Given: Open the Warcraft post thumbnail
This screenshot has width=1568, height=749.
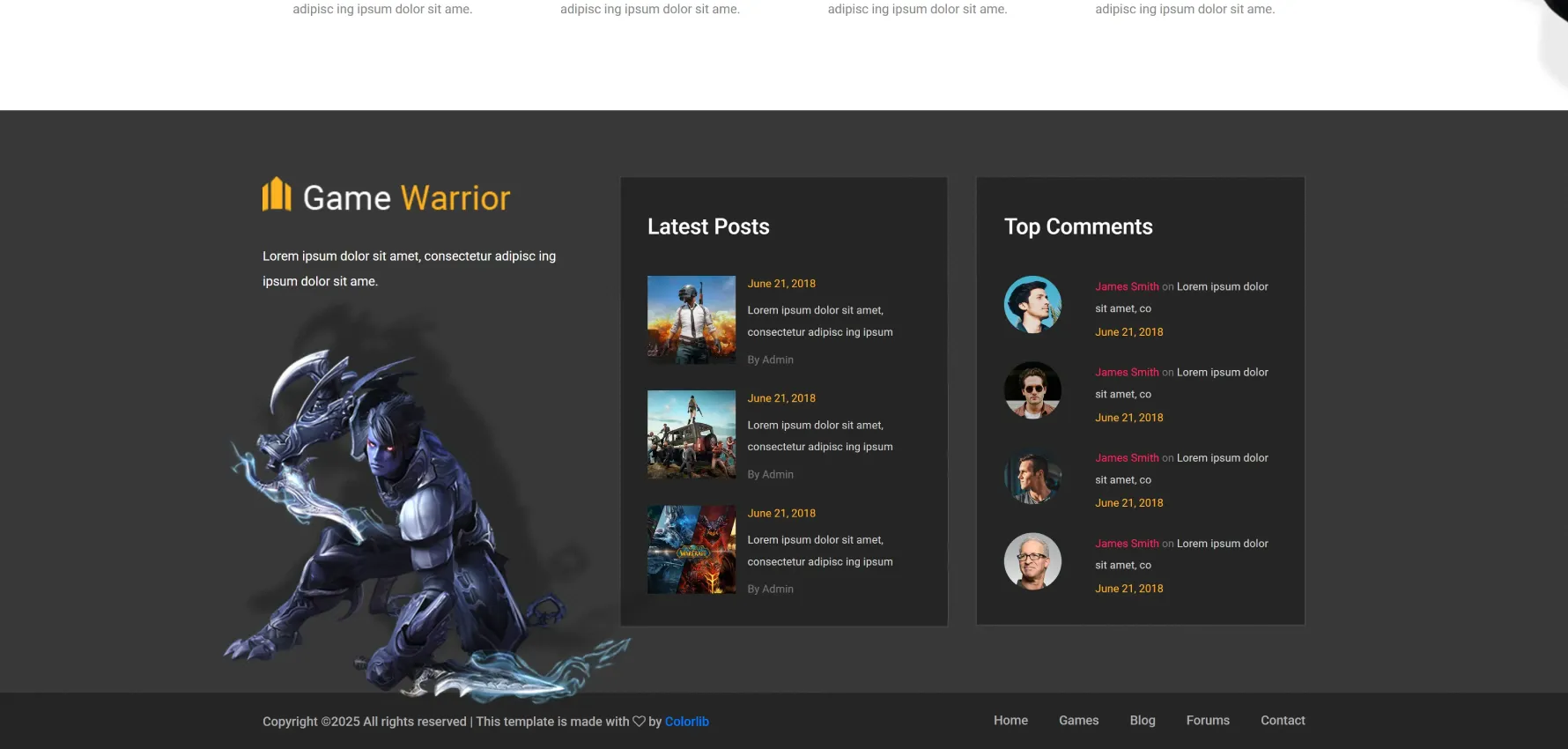Looking at the screenshot, I should pos(692,549).
